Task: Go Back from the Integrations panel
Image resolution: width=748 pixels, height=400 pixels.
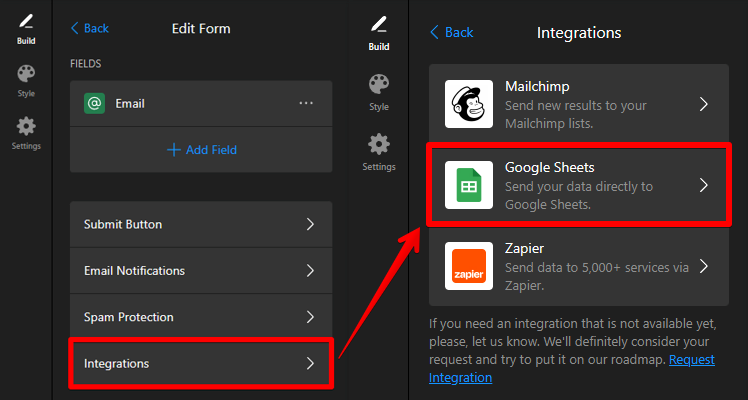Action: pyautogui.click(x=451, y=32)
